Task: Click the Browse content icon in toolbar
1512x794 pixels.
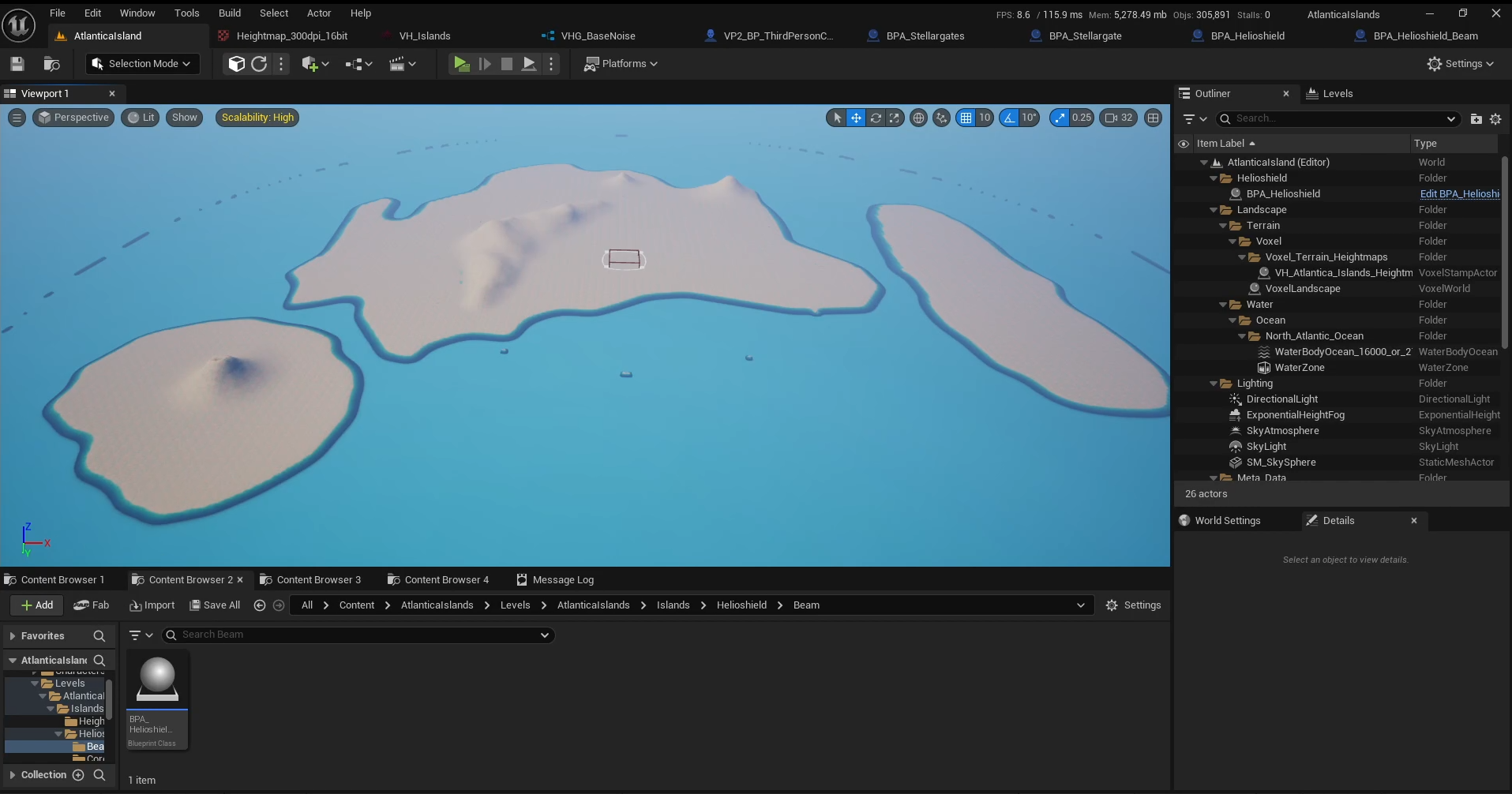Action: pyautogui.click(x=52, y=64)
